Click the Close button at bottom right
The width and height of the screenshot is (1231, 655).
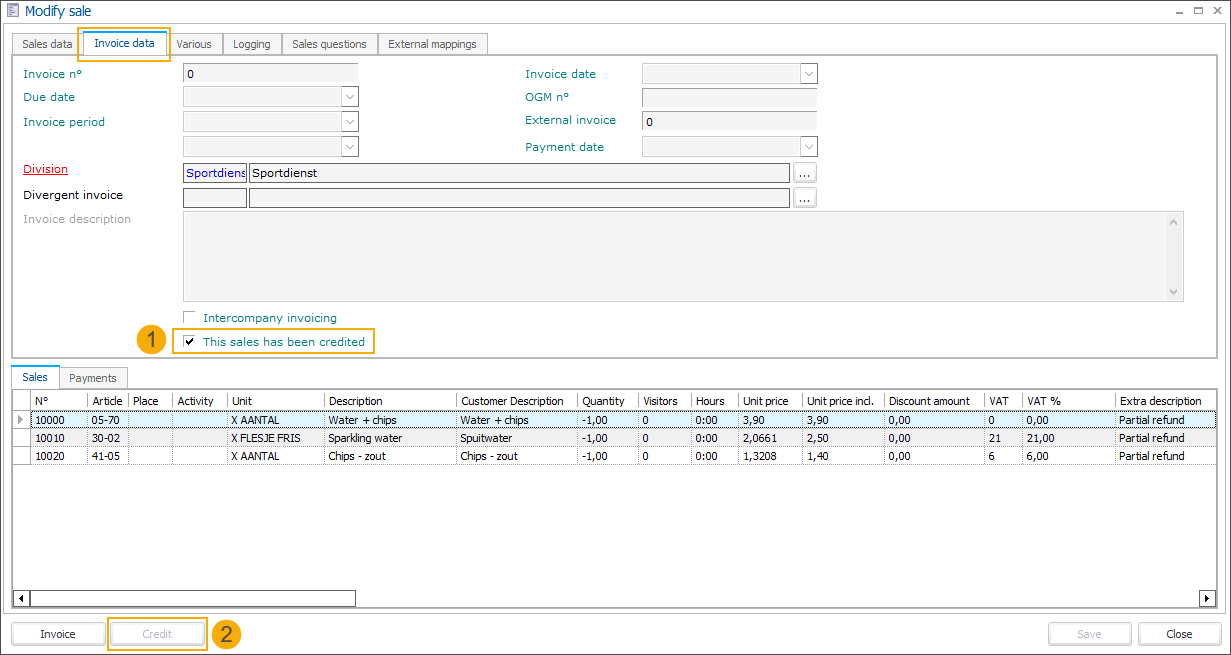click(1179, 634)
